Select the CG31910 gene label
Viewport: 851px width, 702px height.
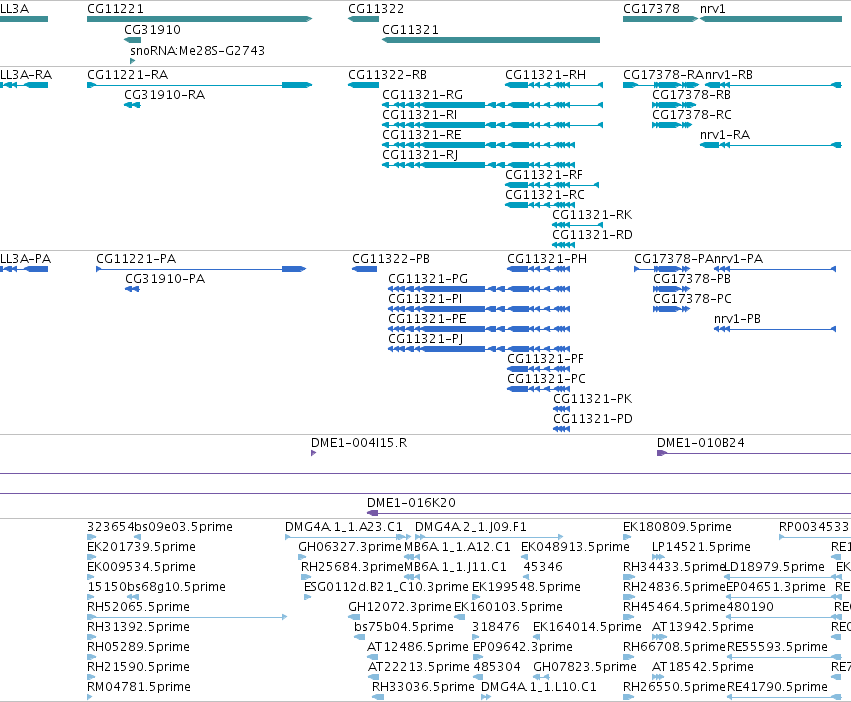coord(152,29)
